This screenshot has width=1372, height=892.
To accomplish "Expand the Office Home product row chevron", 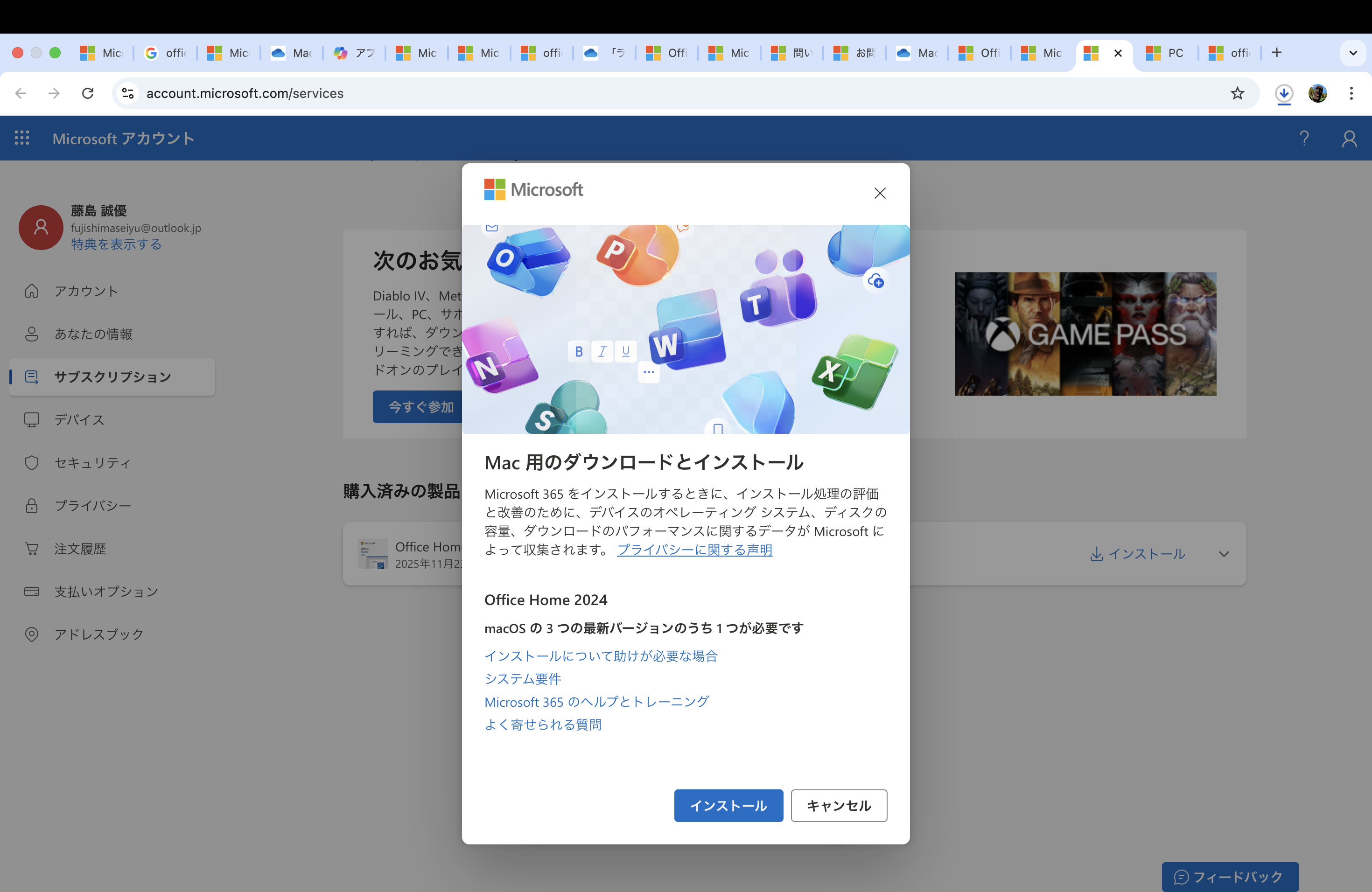I will (1224, 554).
